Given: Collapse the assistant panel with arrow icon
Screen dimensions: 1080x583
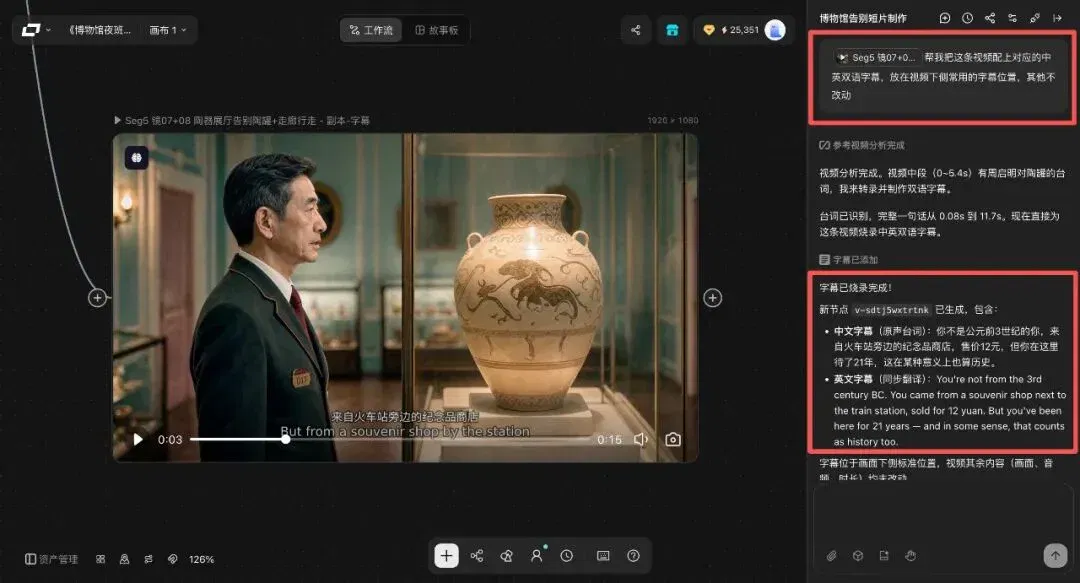Looking at the screenshot, I should click(x=1057, y=18).
